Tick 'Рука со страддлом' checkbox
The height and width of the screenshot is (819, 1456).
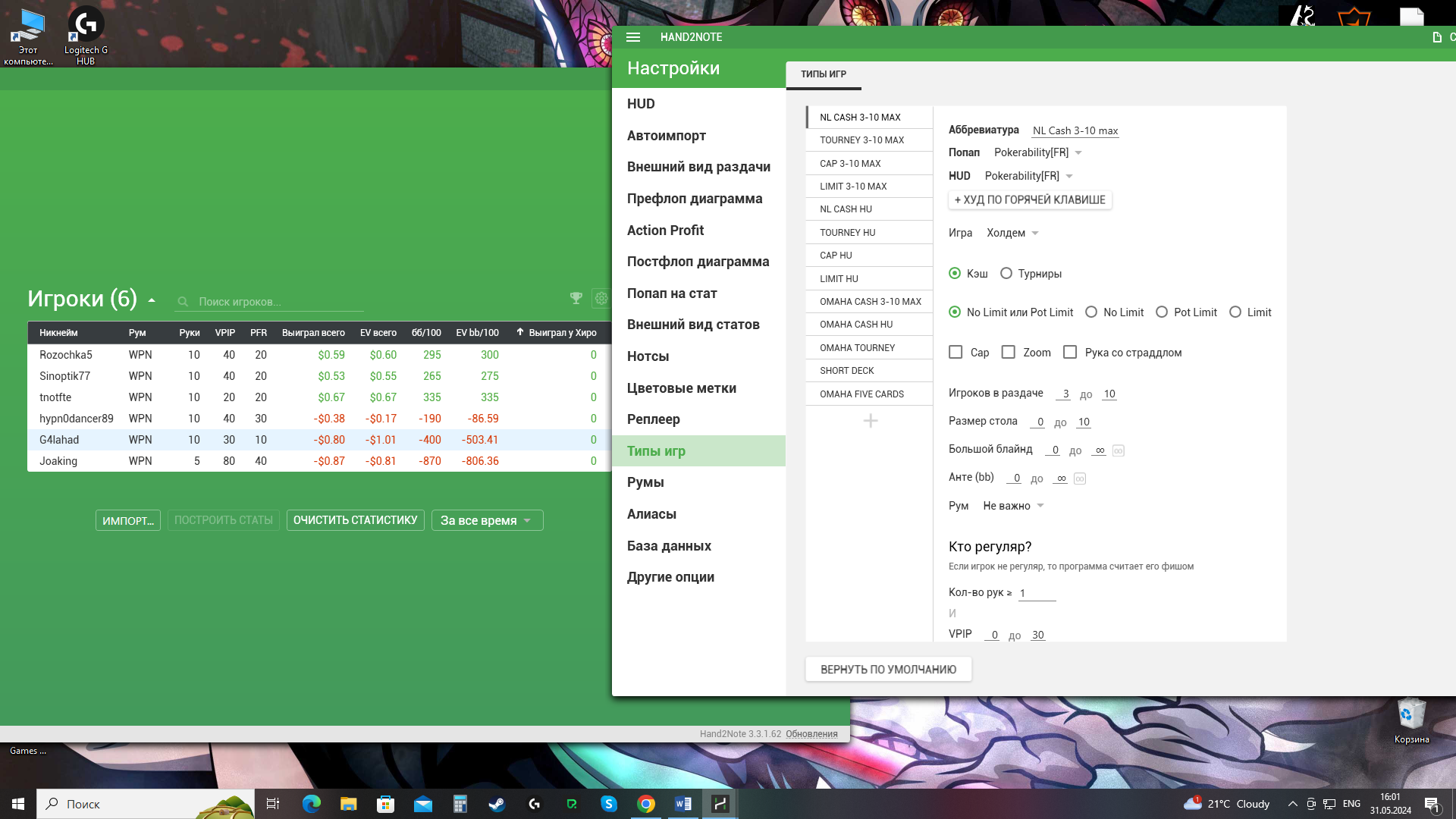pyautogui.click(x=1070, y=353)
